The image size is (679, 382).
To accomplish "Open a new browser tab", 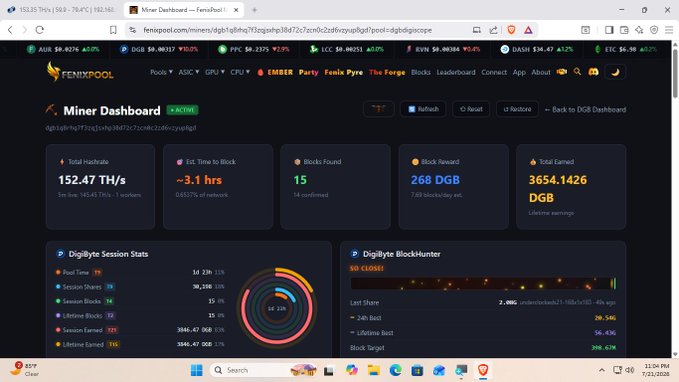I will [x=255, y=10].
